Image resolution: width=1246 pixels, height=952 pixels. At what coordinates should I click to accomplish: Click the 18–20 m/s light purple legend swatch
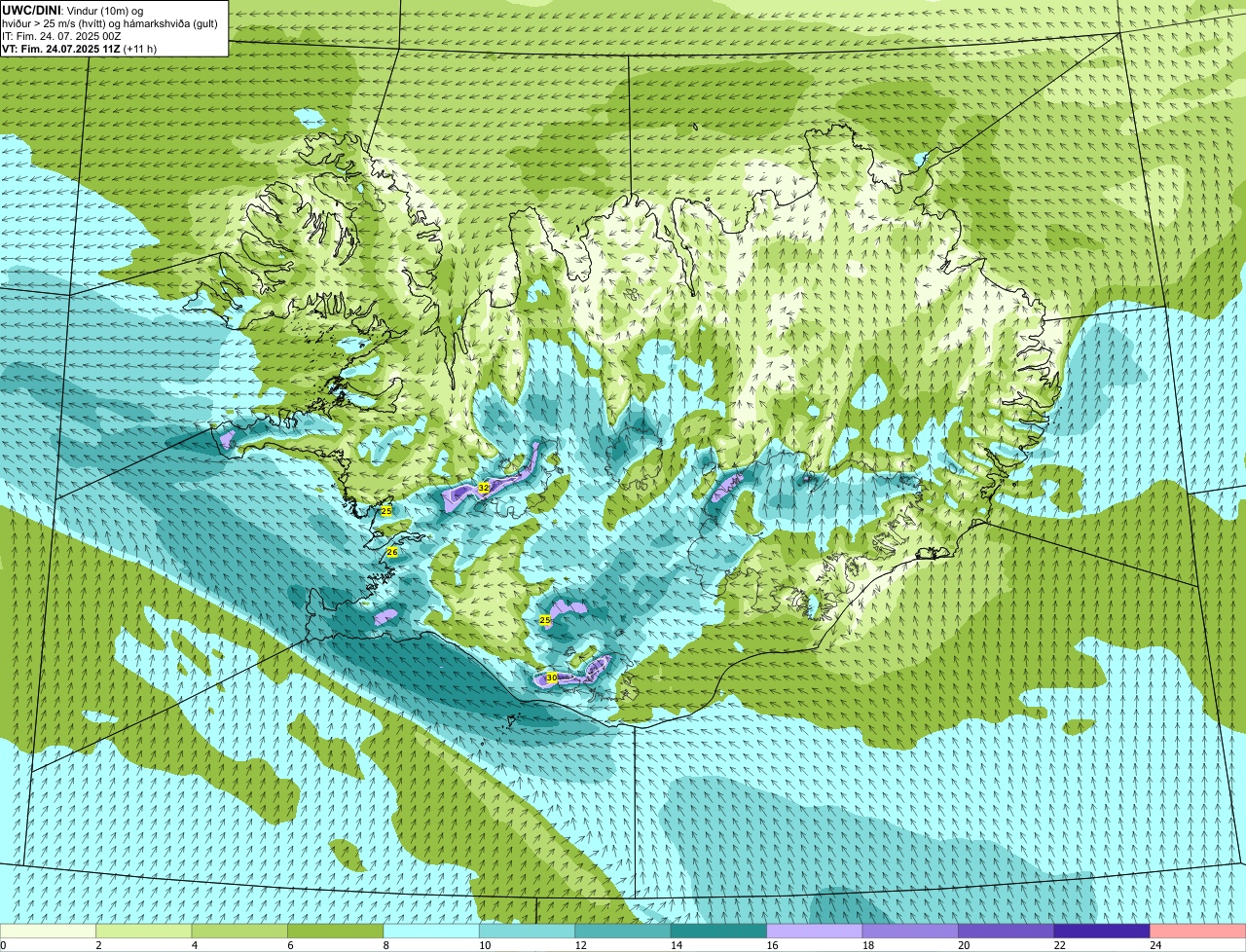point(910,931)
